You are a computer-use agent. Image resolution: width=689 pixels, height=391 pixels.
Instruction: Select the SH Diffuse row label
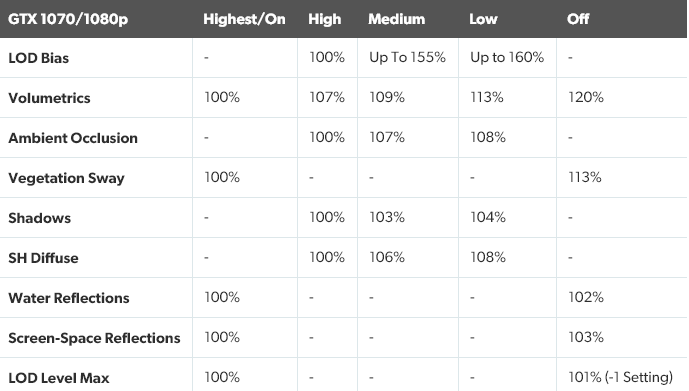(43, 258)
